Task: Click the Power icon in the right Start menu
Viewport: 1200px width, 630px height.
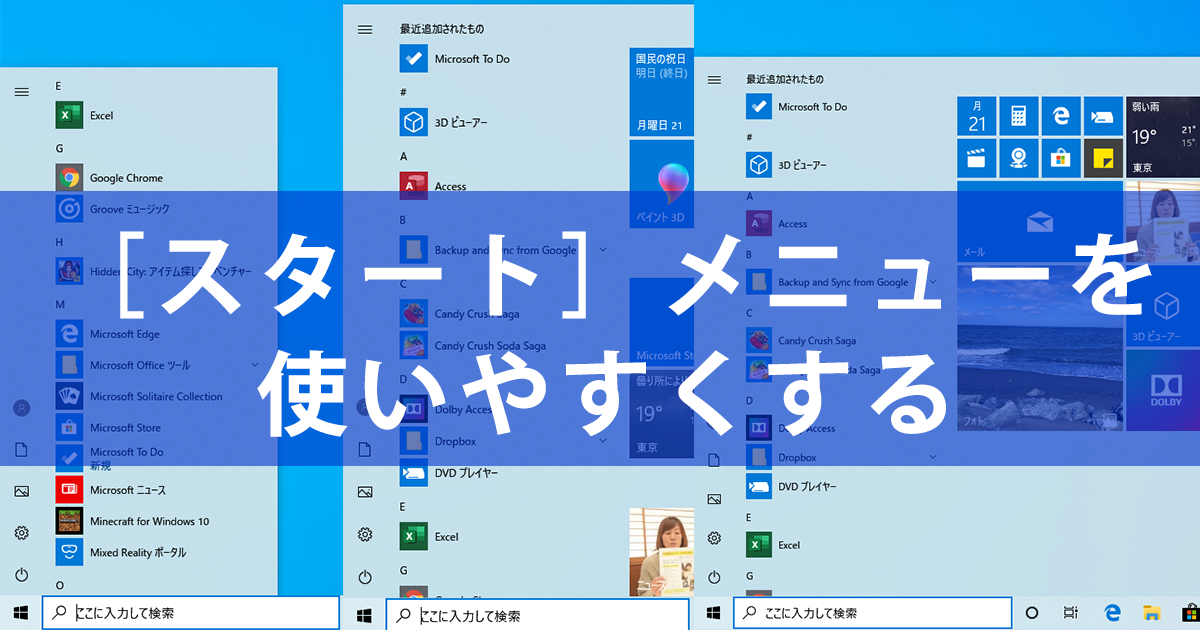Action: [x=714, y=576]
